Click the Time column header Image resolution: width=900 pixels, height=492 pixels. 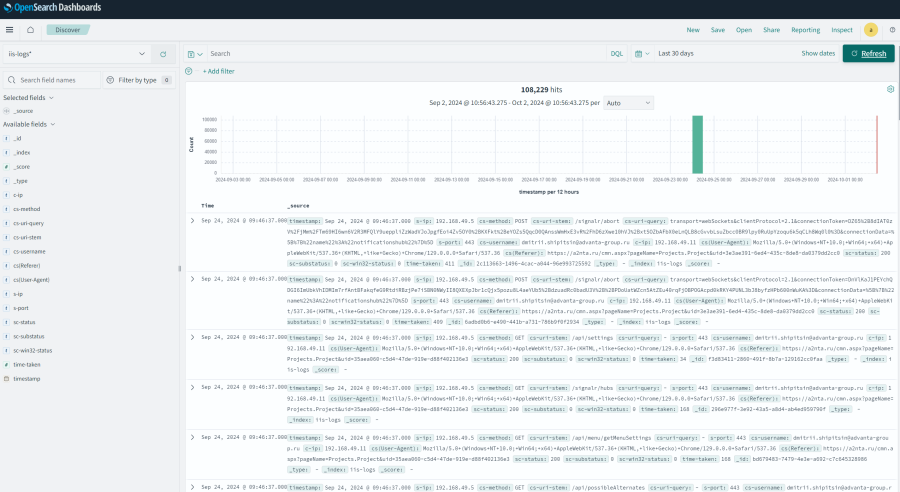click(x=208, y=206)
